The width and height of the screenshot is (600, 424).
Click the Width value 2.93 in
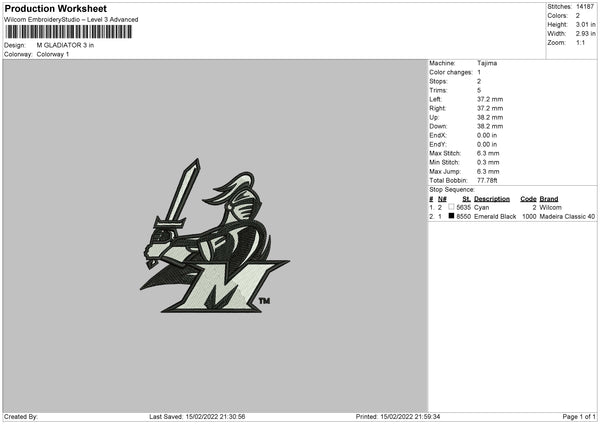(585, 34)
